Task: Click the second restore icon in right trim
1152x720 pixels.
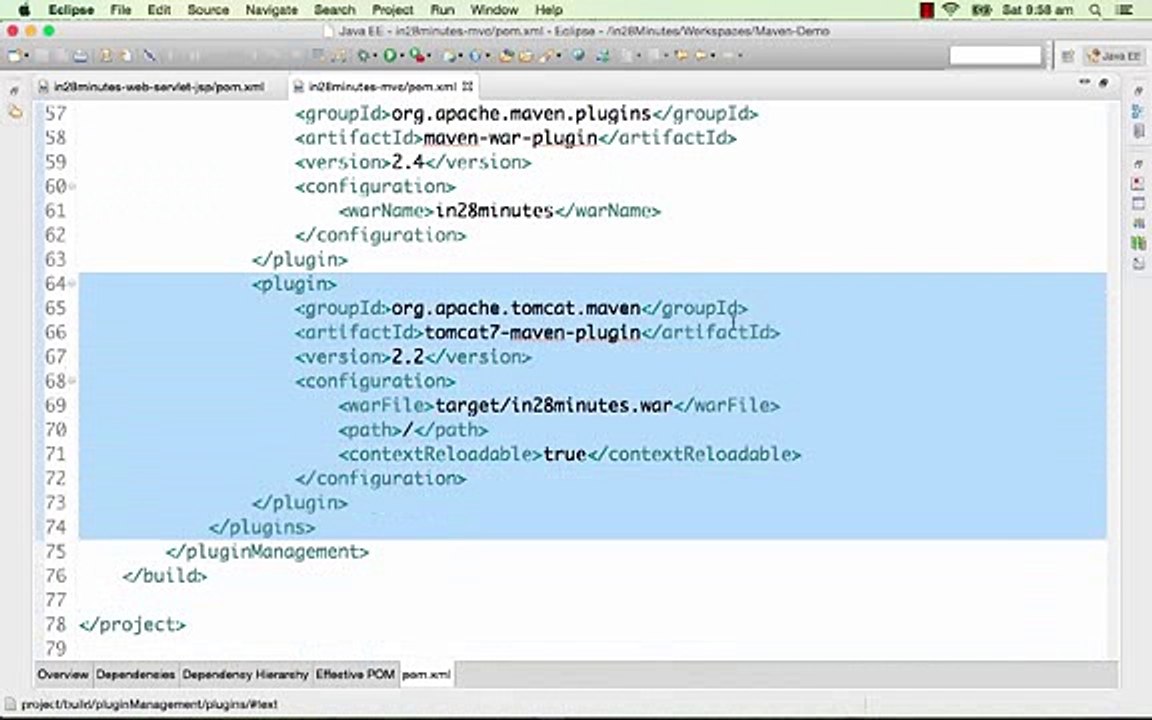Action: click(1138, 163)
